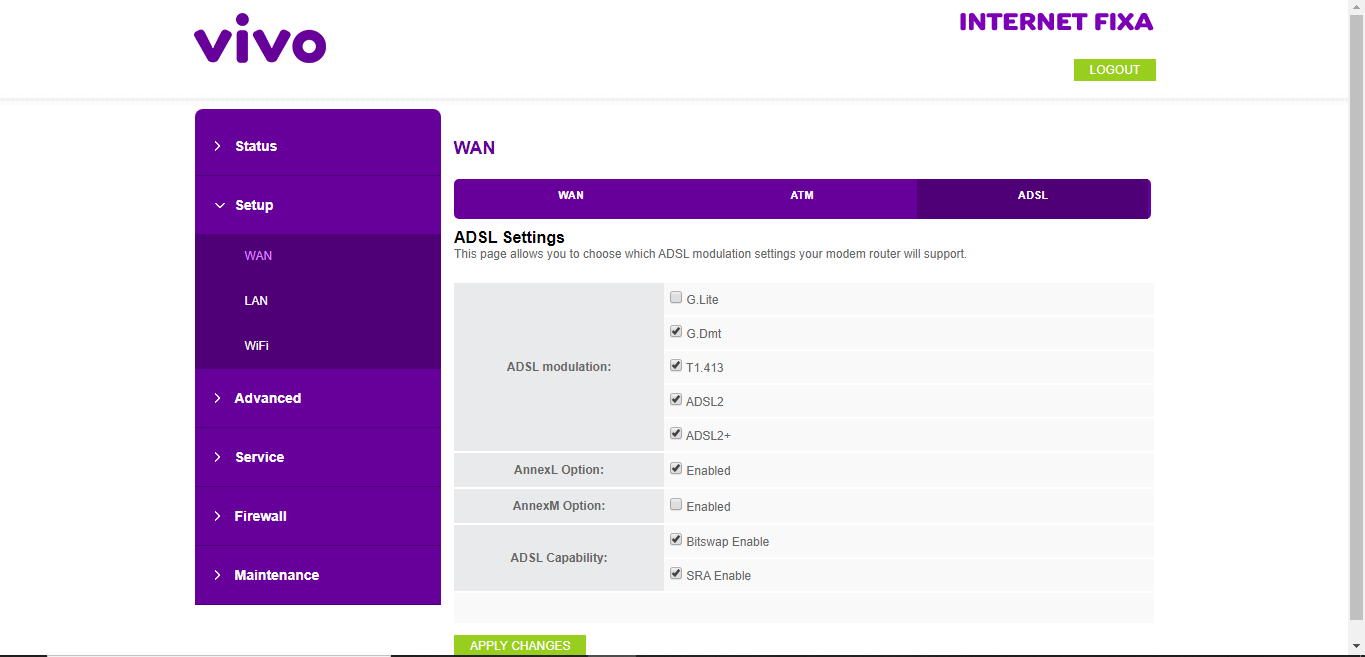
Task: Uncheck the G.Dmt modulation checkbox
Action: 676,331
